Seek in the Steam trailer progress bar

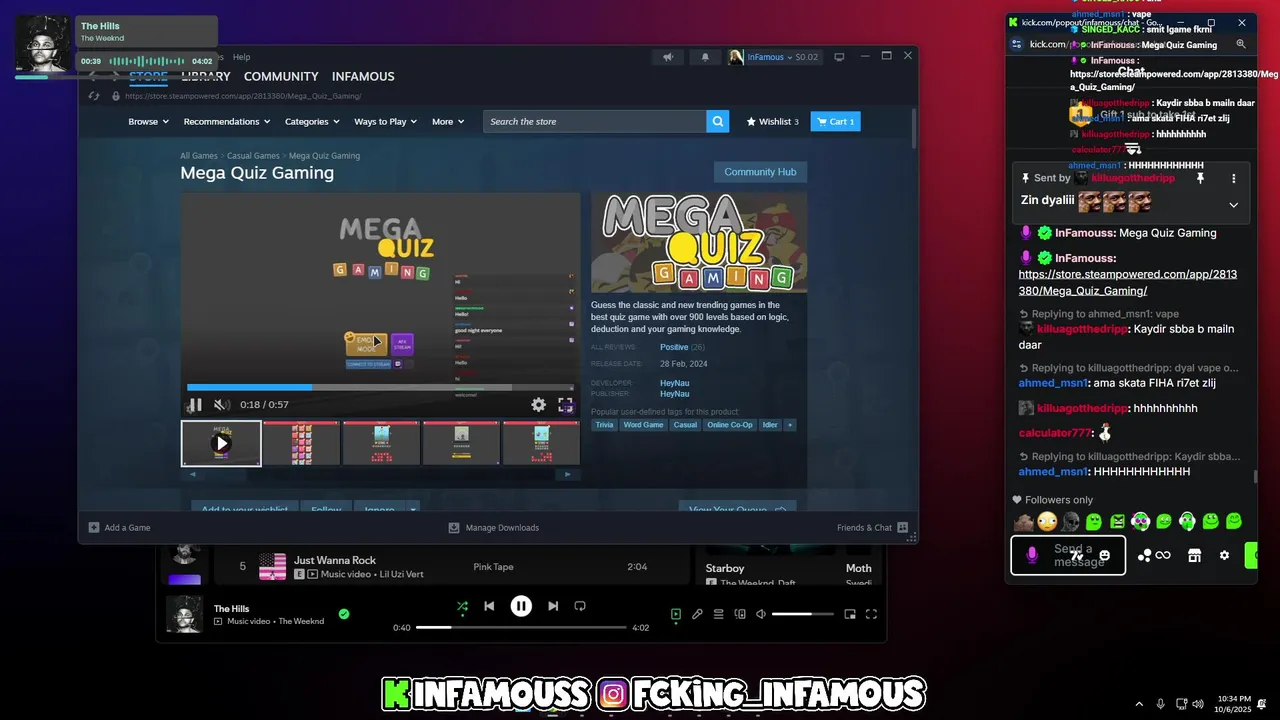380,387
